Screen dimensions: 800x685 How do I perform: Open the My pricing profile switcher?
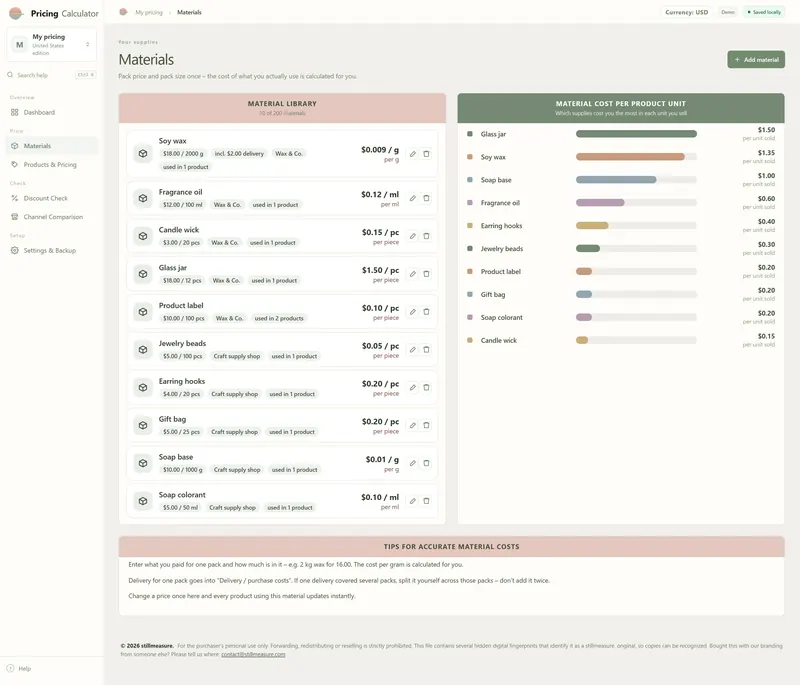[x=52, y=45]
